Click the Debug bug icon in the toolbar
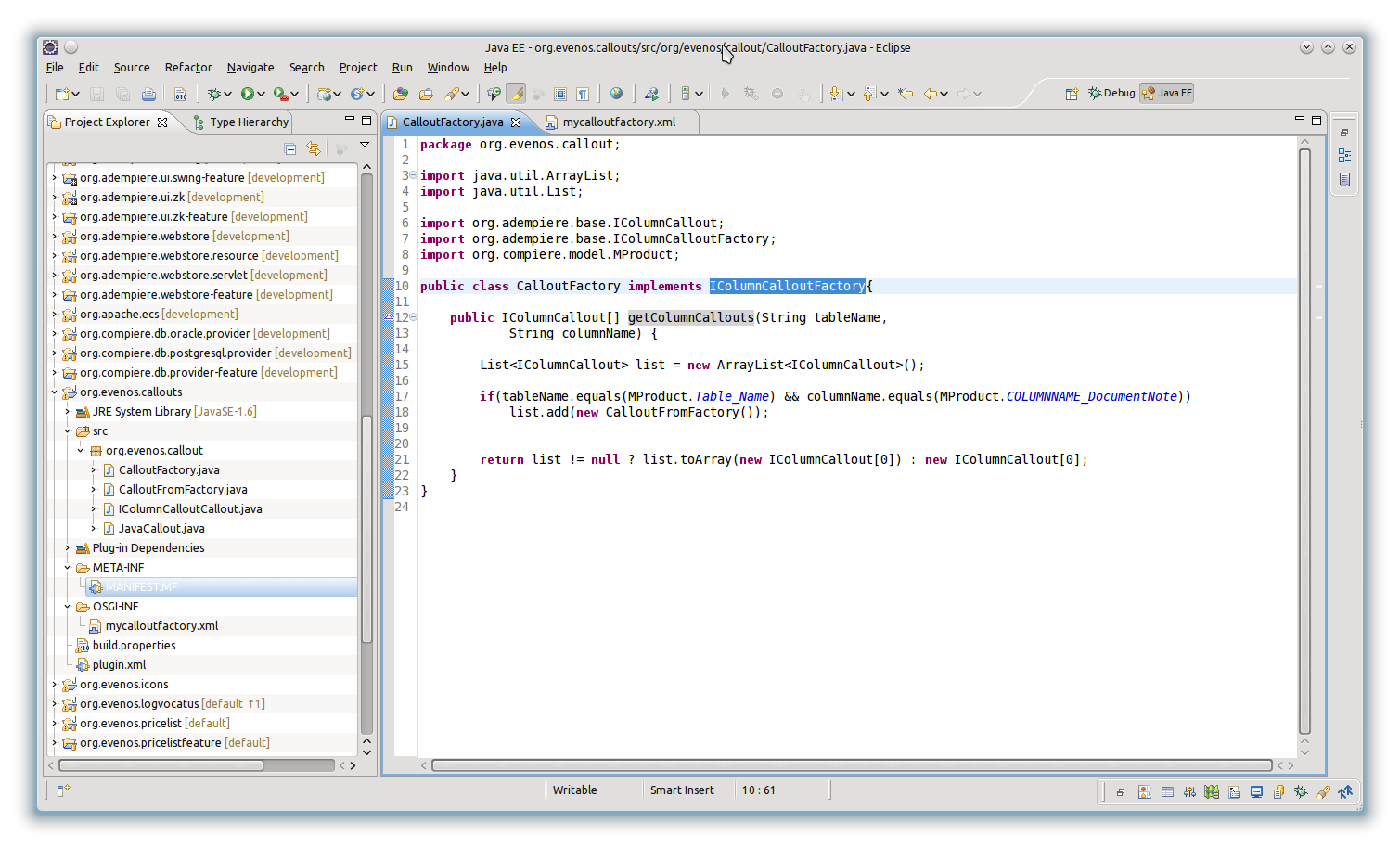Viewport: 1400px width, 848px height. (x=215, y=94)
